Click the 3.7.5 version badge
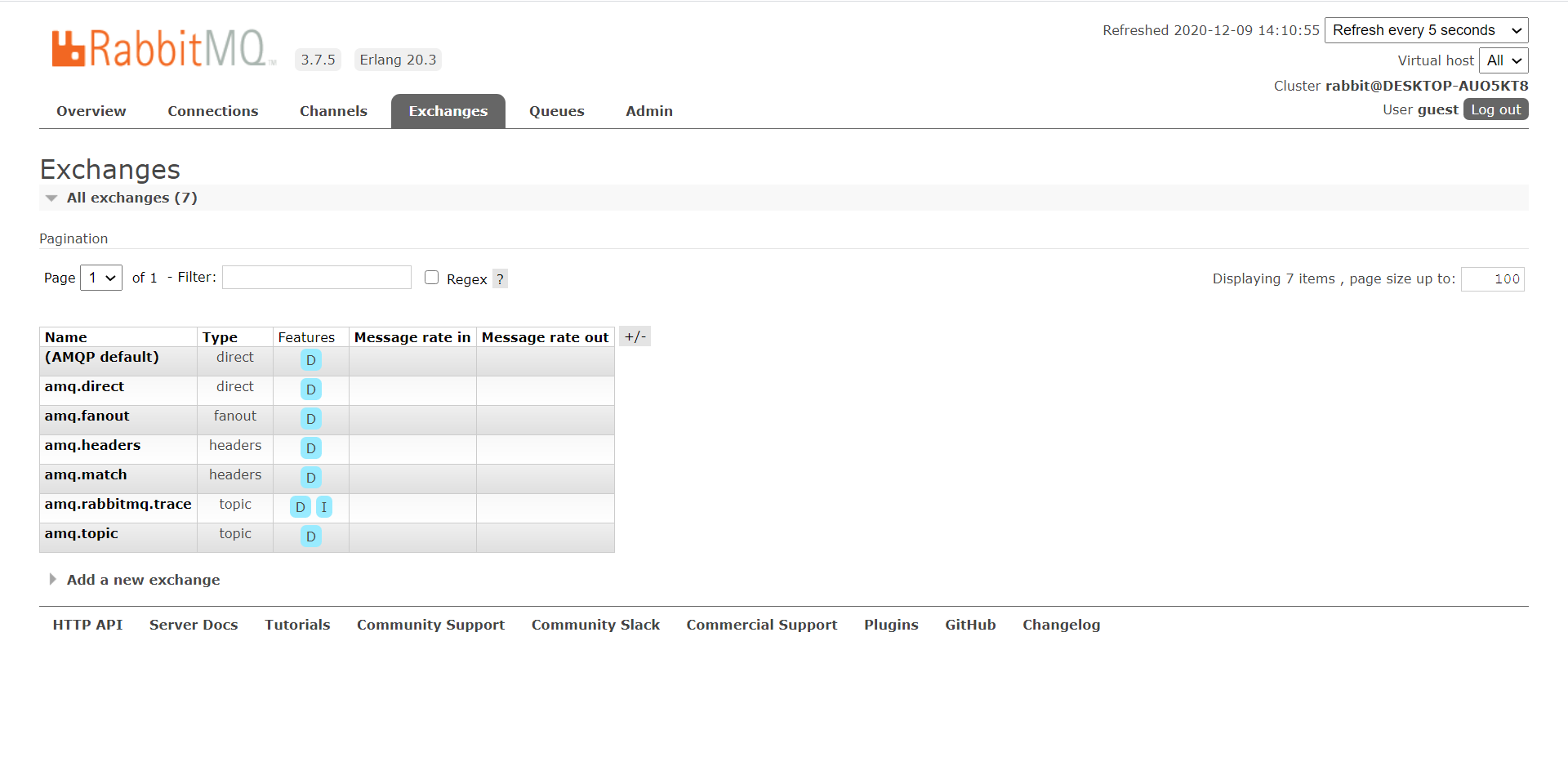The height and width of the screenshot is (757, 1568). click(x=318, y=60)
